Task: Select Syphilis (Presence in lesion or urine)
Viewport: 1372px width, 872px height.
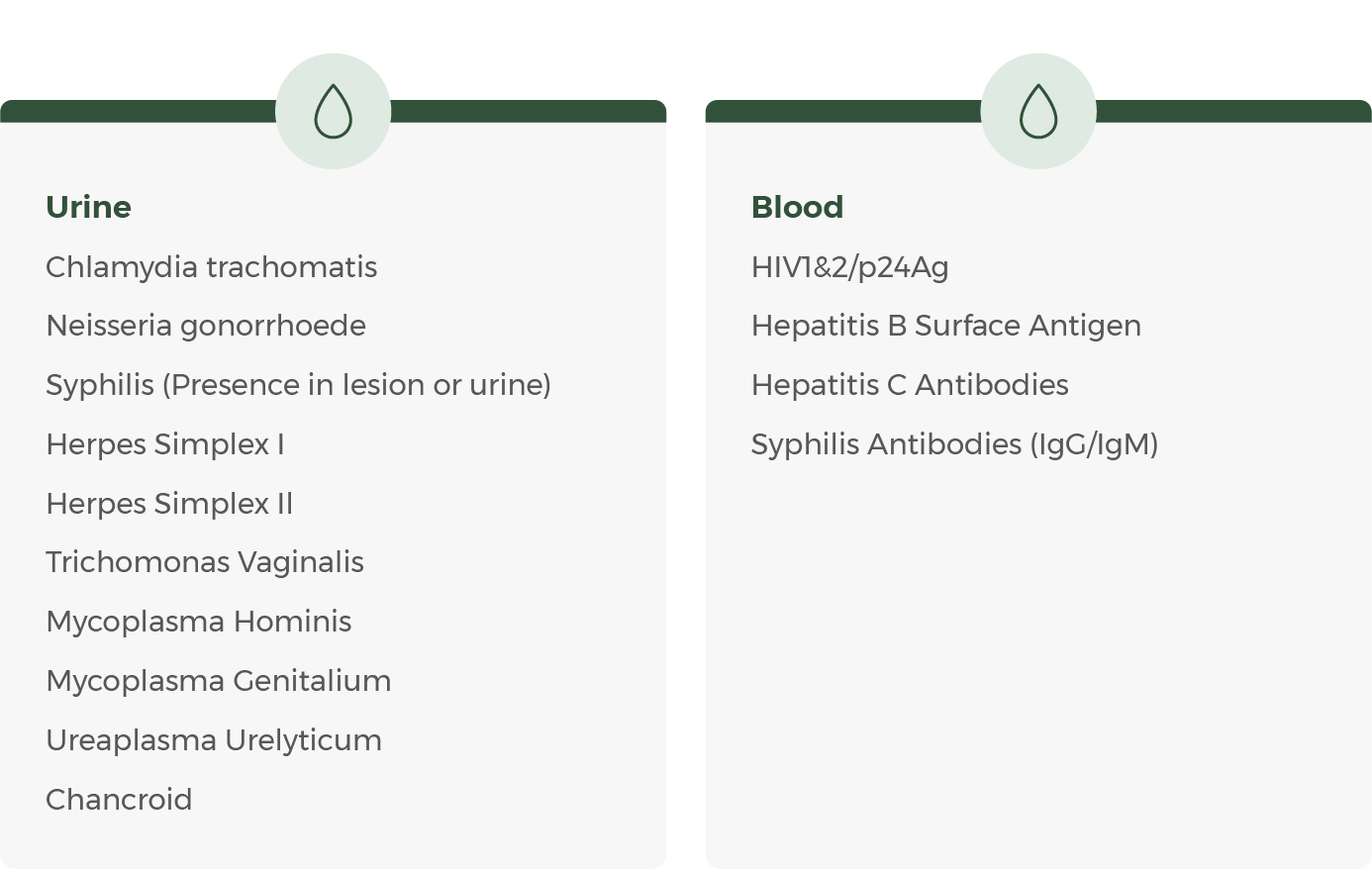Action: click(x=298, y=385)
